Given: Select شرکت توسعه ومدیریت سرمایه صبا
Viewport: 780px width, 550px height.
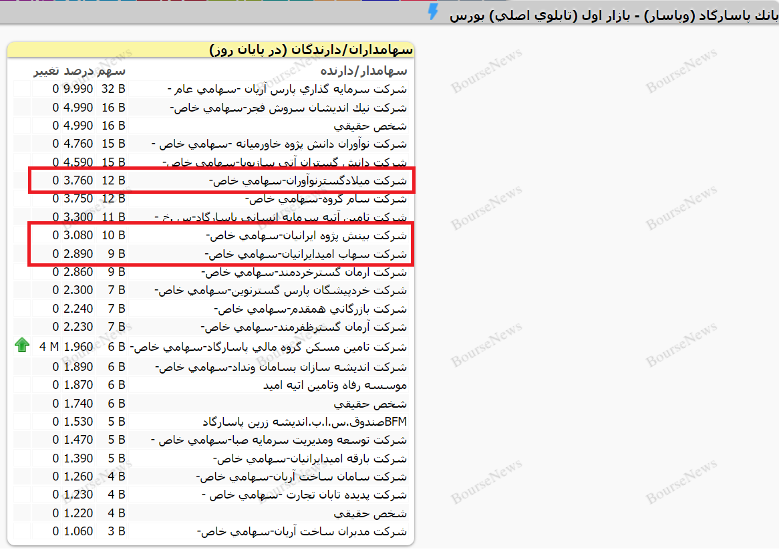Looking at the screenshot, I should (279, 440).
